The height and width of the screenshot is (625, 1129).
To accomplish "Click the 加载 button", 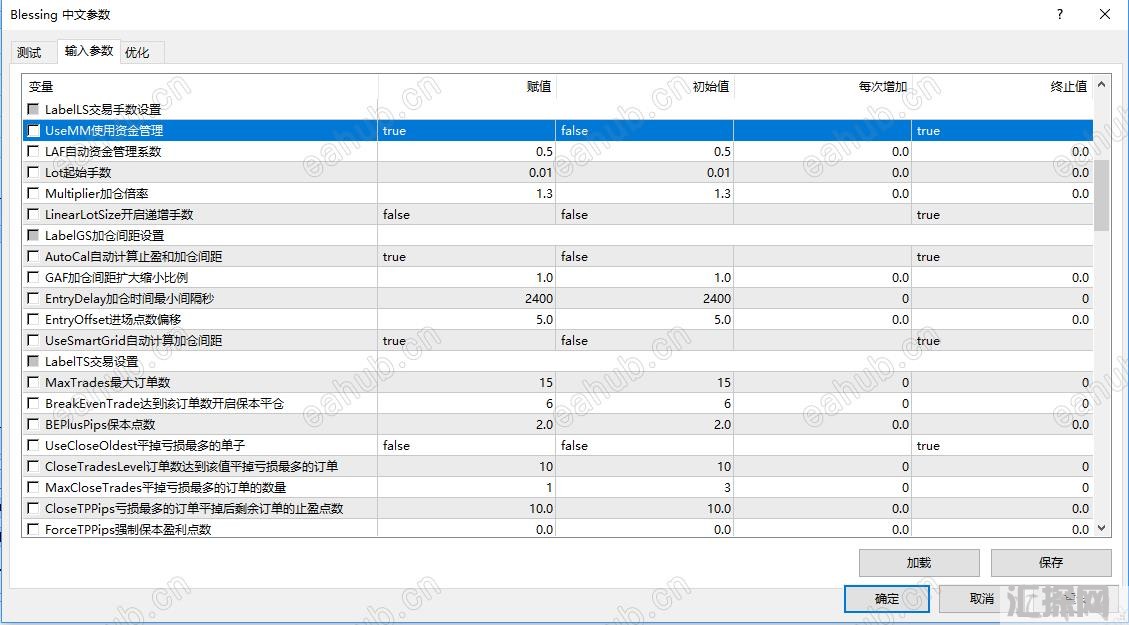I will click(918, 563).
